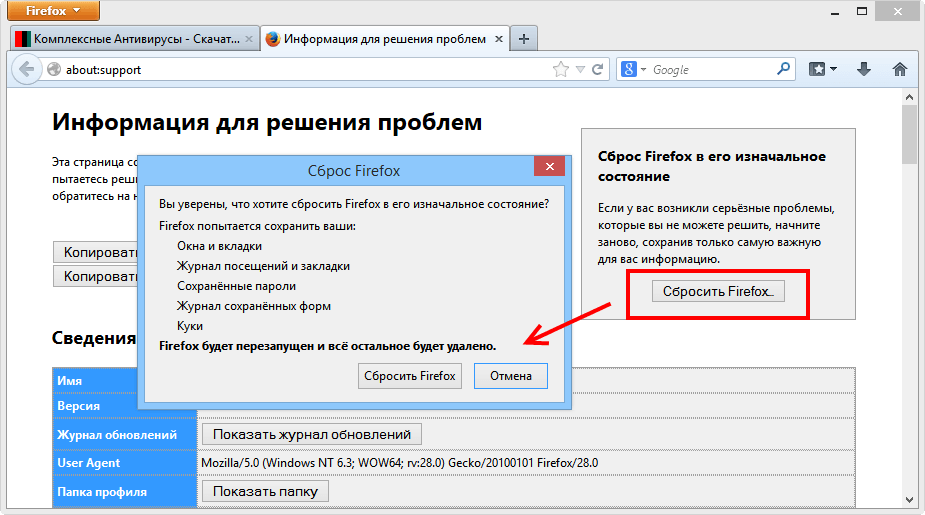Click the Журнал обновлений row label
The image size is (925, 515).
(117, 435)
